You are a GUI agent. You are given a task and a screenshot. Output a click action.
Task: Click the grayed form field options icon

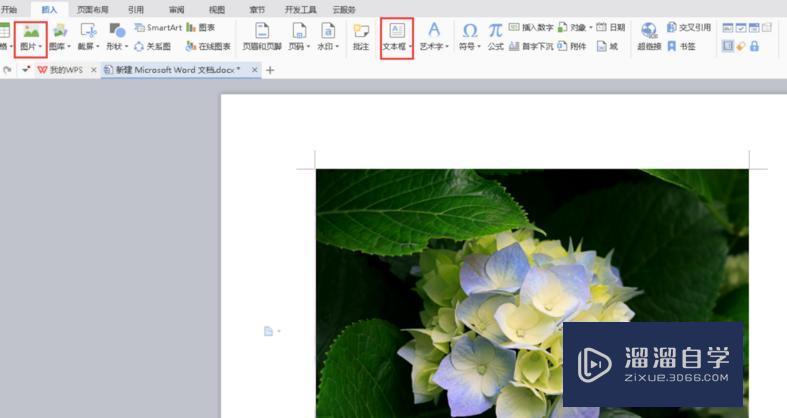pyautogui.click(x=766, y=28)
